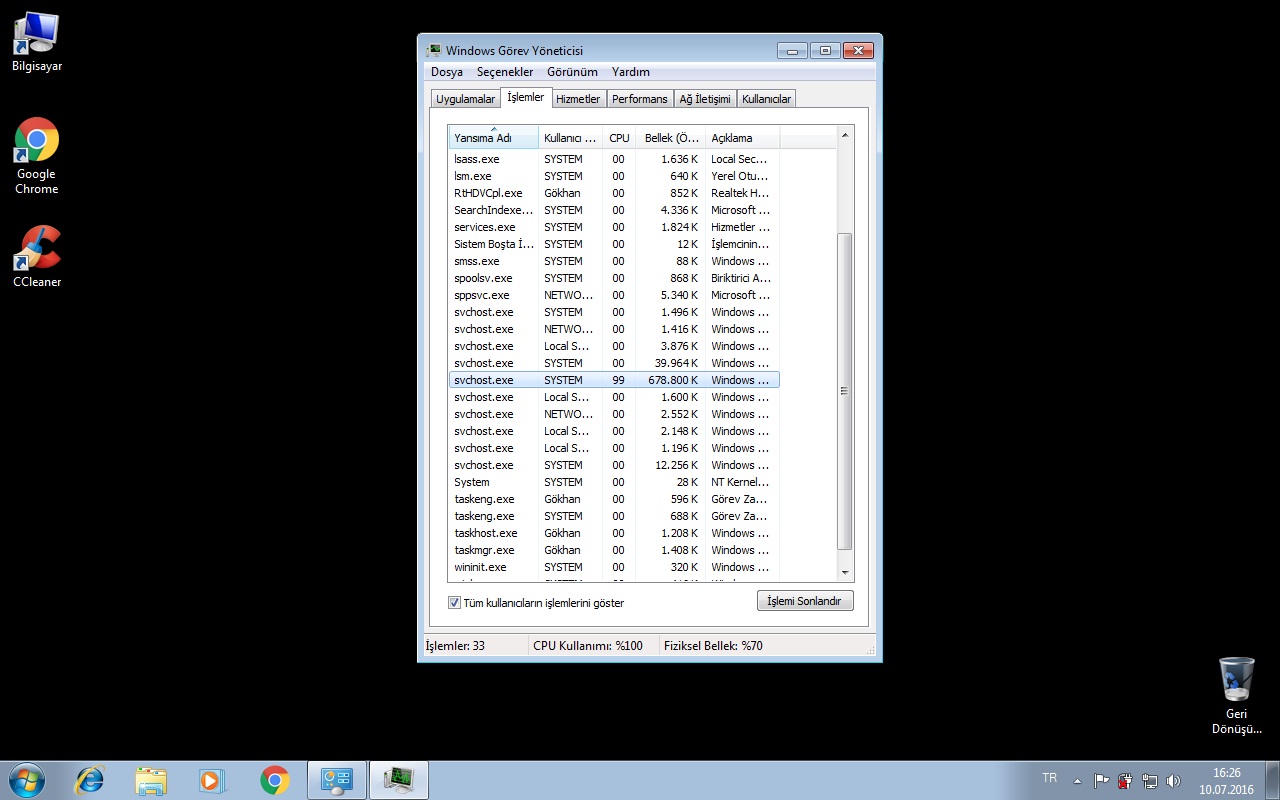
Task: Click the process list scrollbar thumb
Action: [x=845, y=391]
